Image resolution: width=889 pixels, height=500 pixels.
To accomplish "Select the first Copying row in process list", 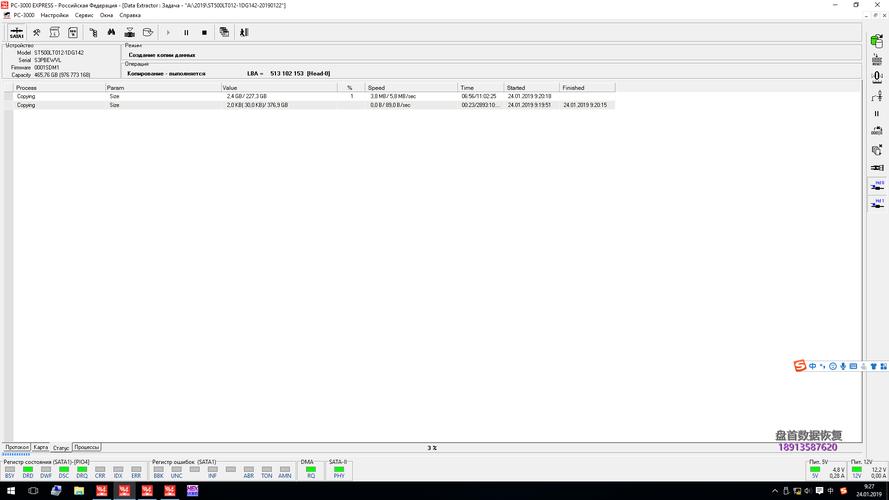I will 26,96.
